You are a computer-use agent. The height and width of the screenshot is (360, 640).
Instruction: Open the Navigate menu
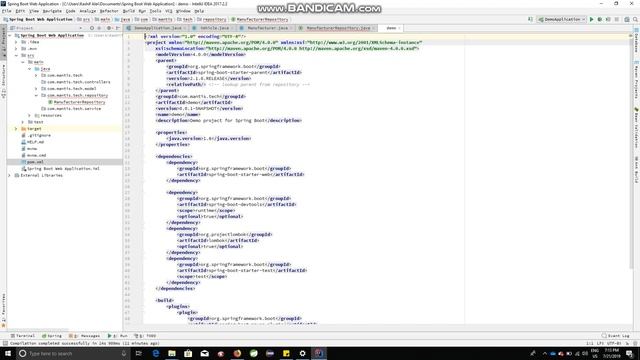pyautogui.click(x=52, y=11)
